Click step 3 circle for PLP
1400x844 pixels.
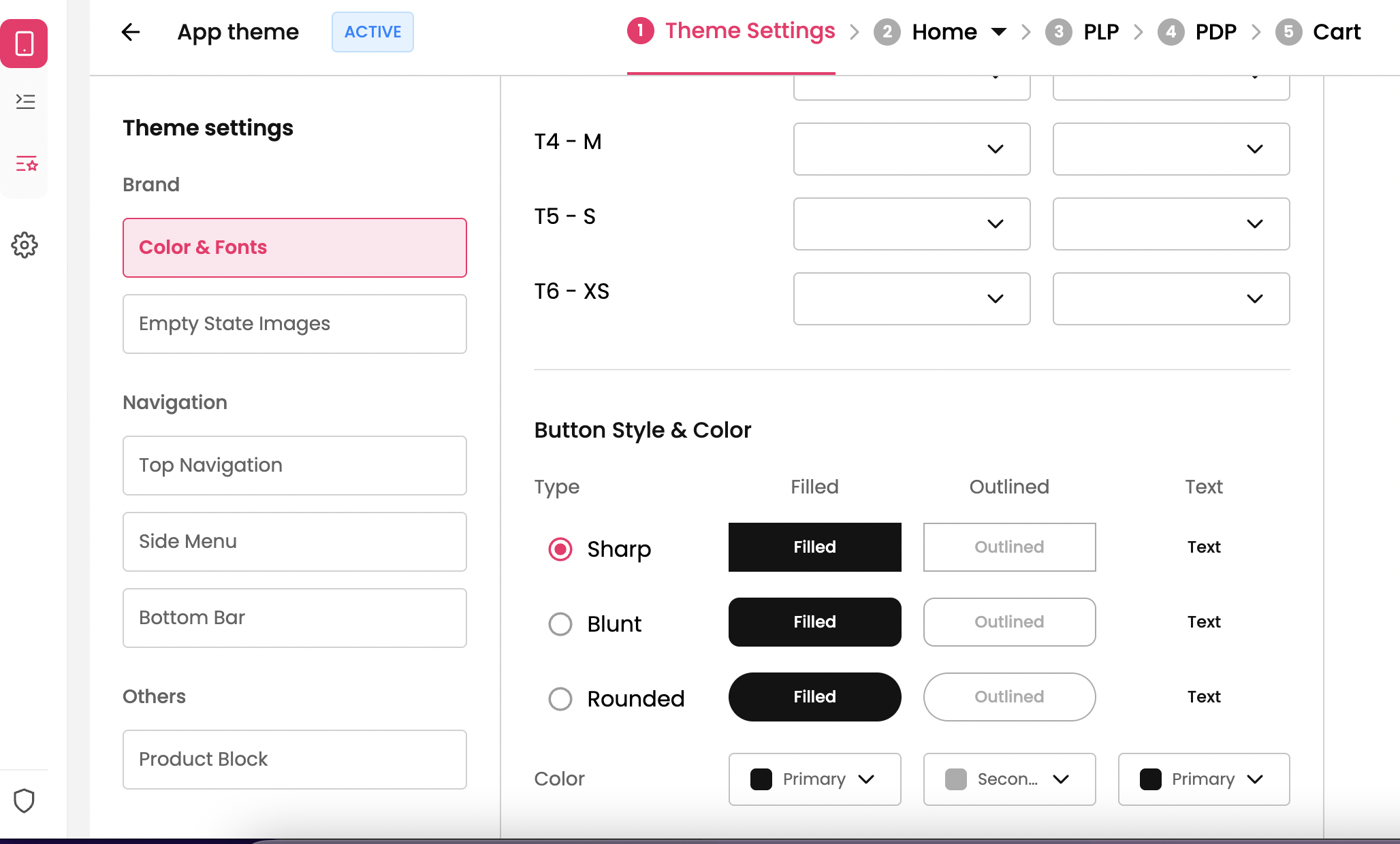(1058, 32)
